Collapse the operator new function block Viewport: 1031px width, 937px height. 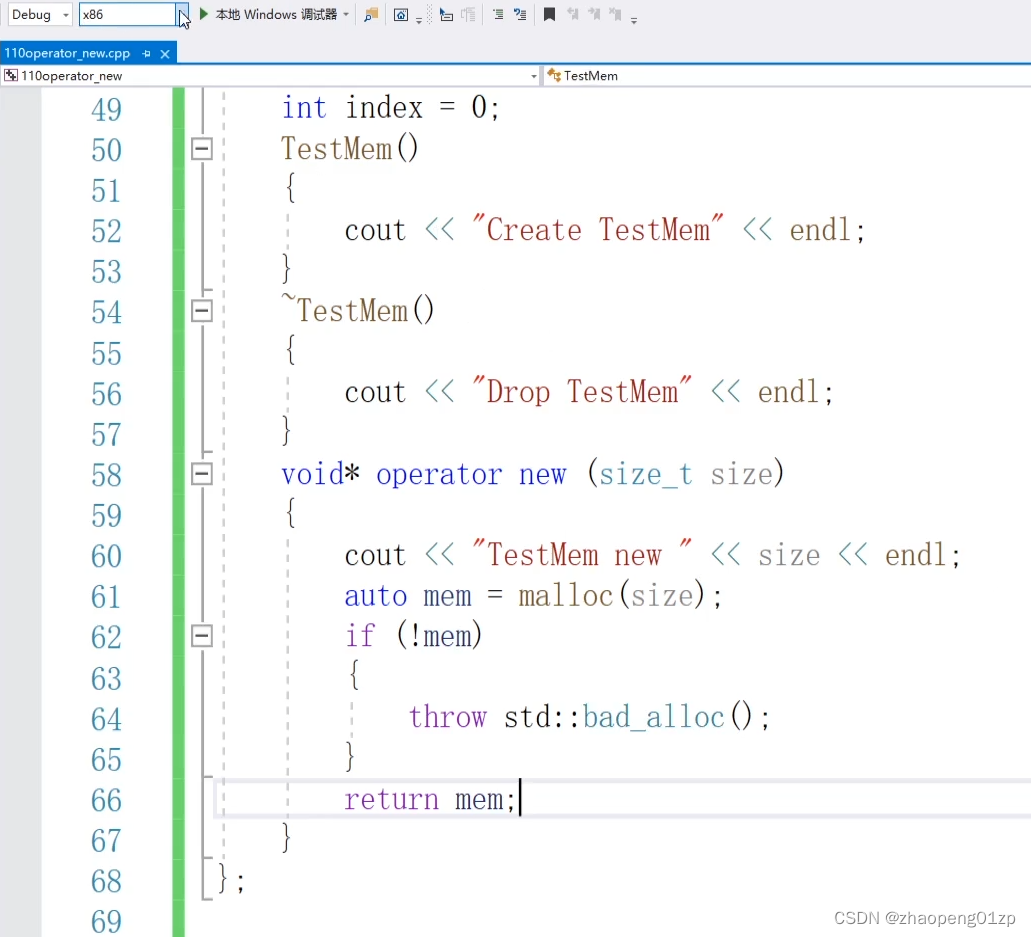pyautogui.click(x=202, y=474)
